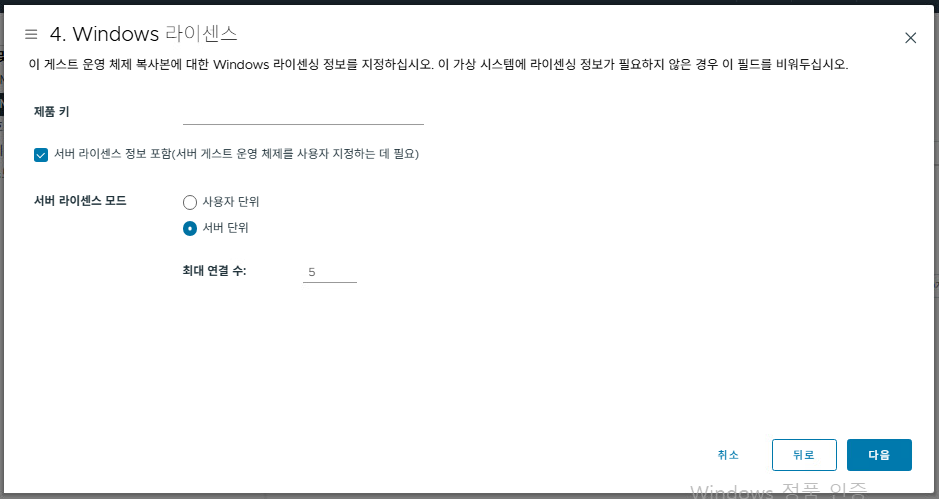
Task: Click the 제품 키 label
Action: tap(52, 111)
